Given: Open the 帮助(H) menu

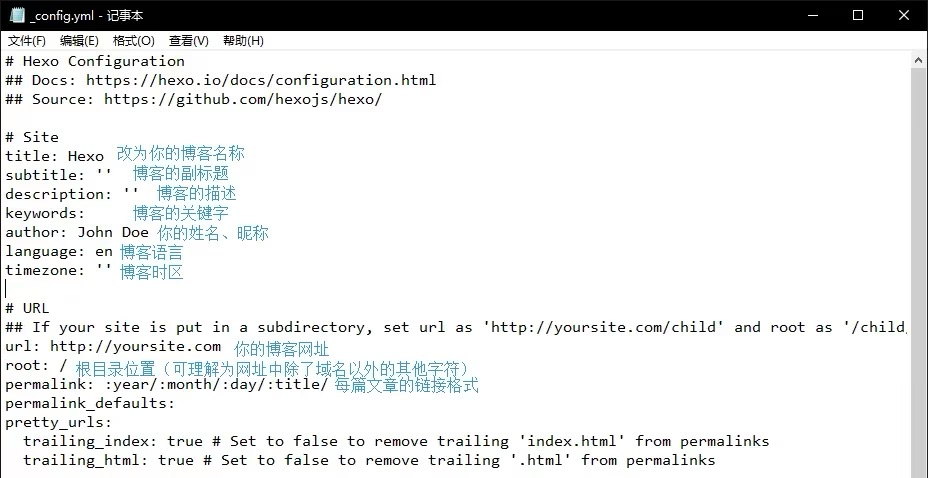Looking at the screenshot, I should (243, 41).
